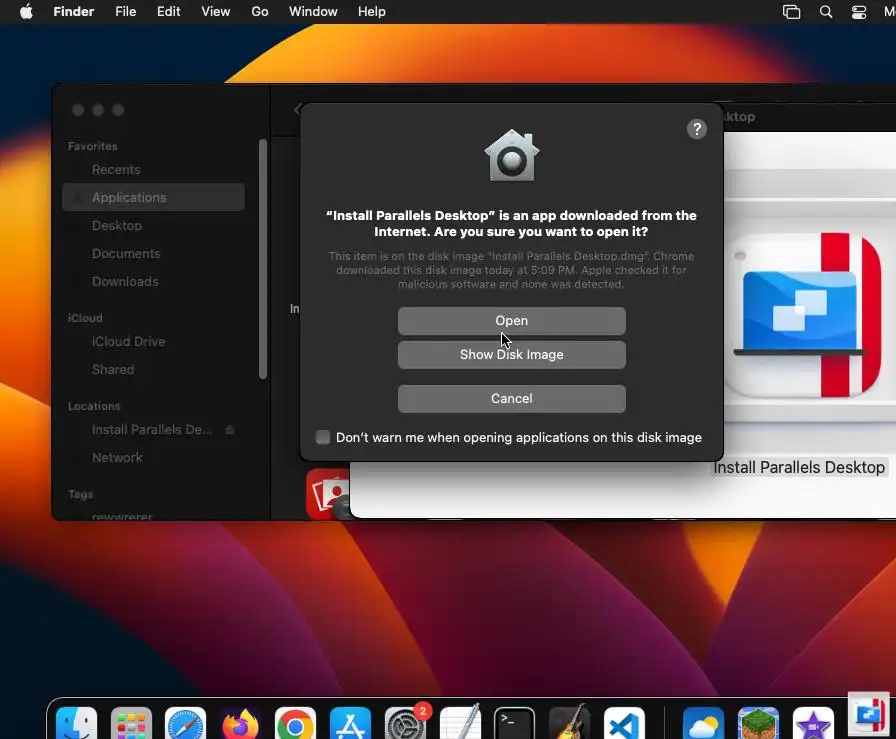Open System Settings from the Dock
The image size is (896, 739).
click(x=405, y=724)
